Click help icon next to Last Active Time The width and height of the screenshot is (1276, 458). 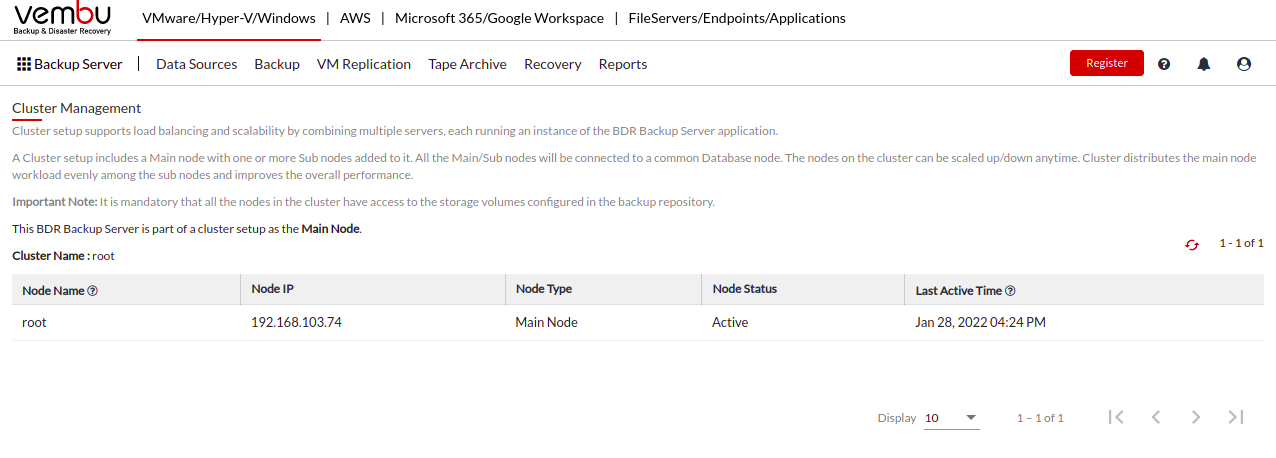click(1010, 291)
